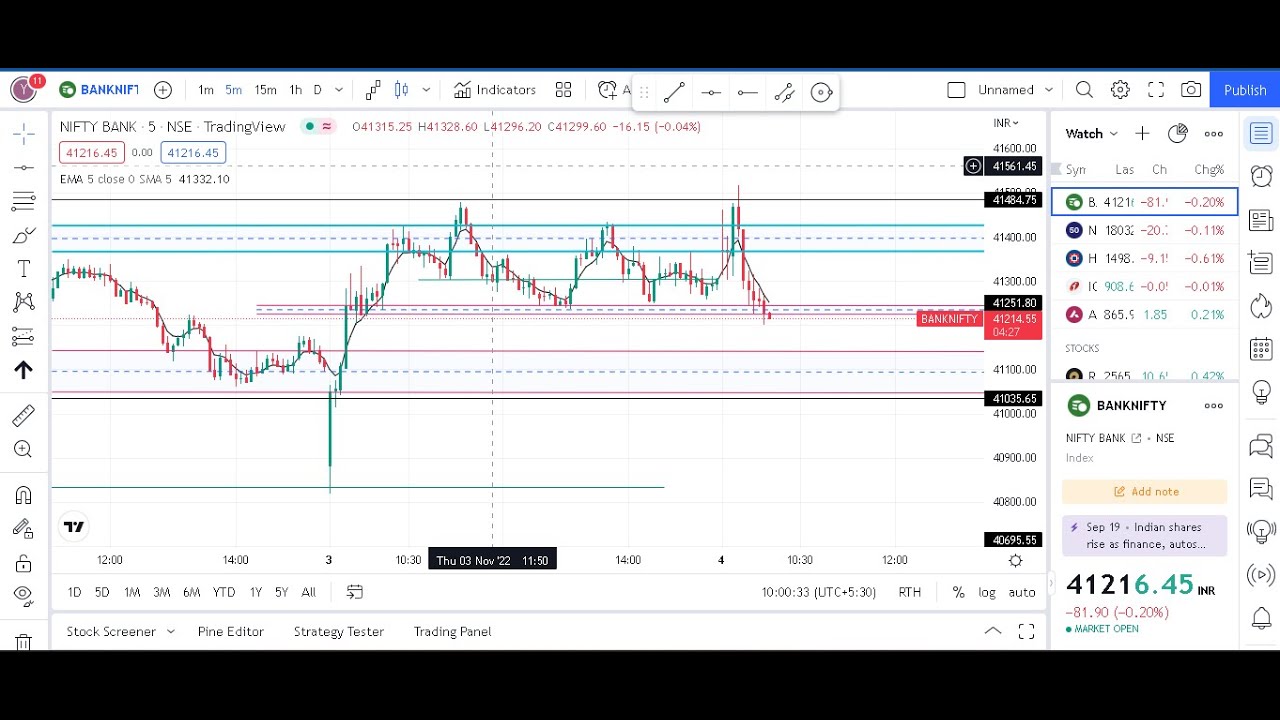Image resolution: width=1280 pixels, height=720 pixels.
Task: Add a symbol to the watchlist
Action: tap(1142, 133)
